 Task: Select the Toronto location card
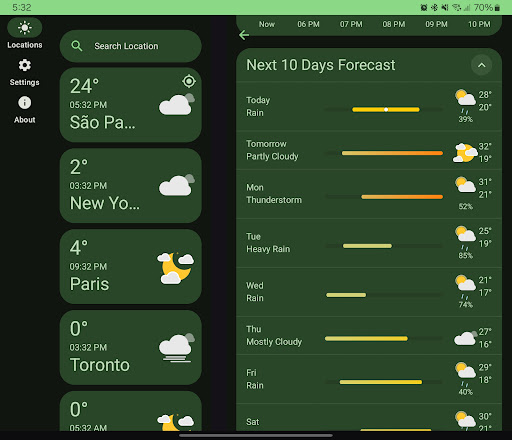(x=131, y=347)
